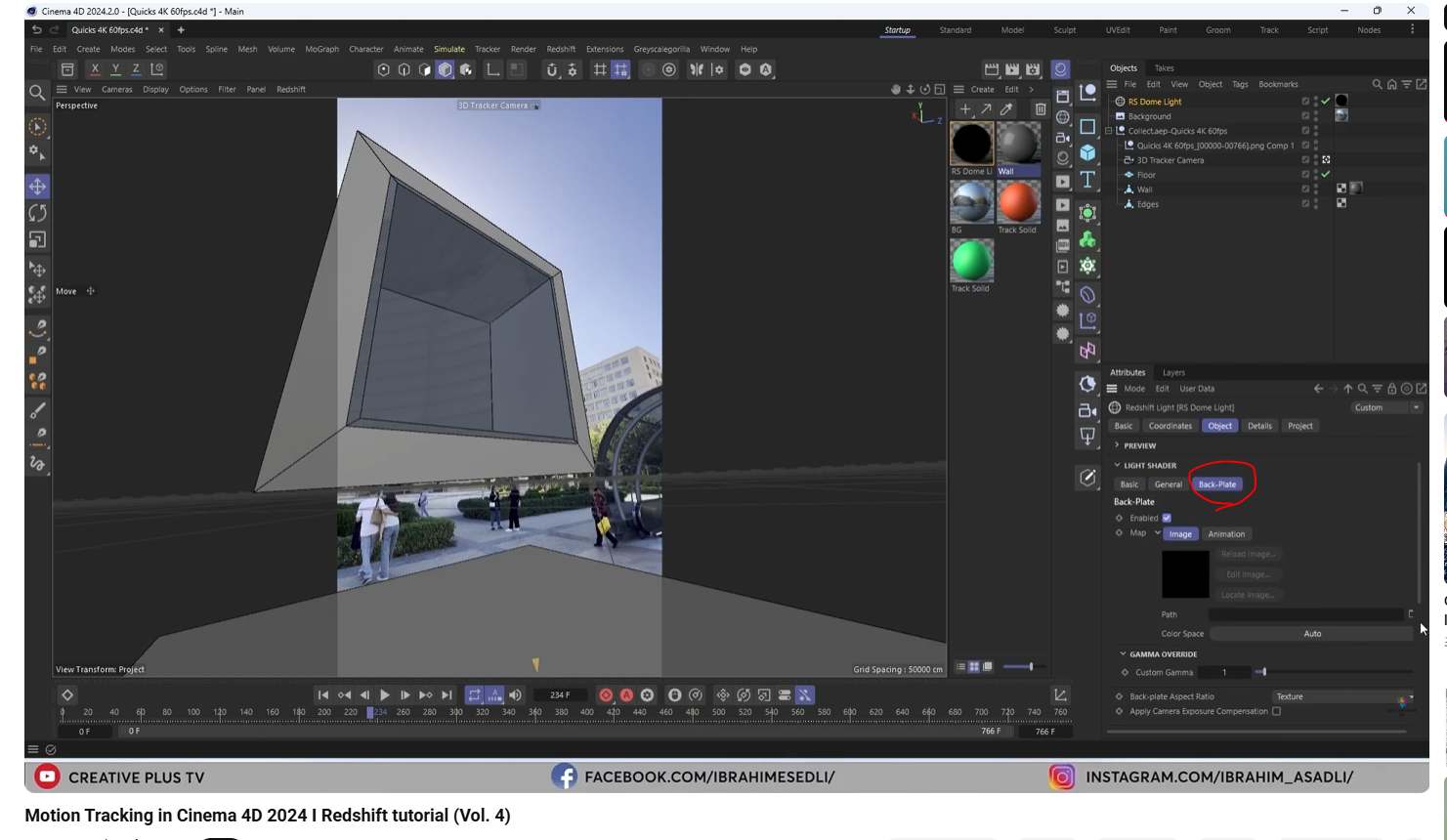The height and width of the screenshot is (840, 1447).
Task: Add a Cube primitive from the palette
Action: pos(1087,152)
